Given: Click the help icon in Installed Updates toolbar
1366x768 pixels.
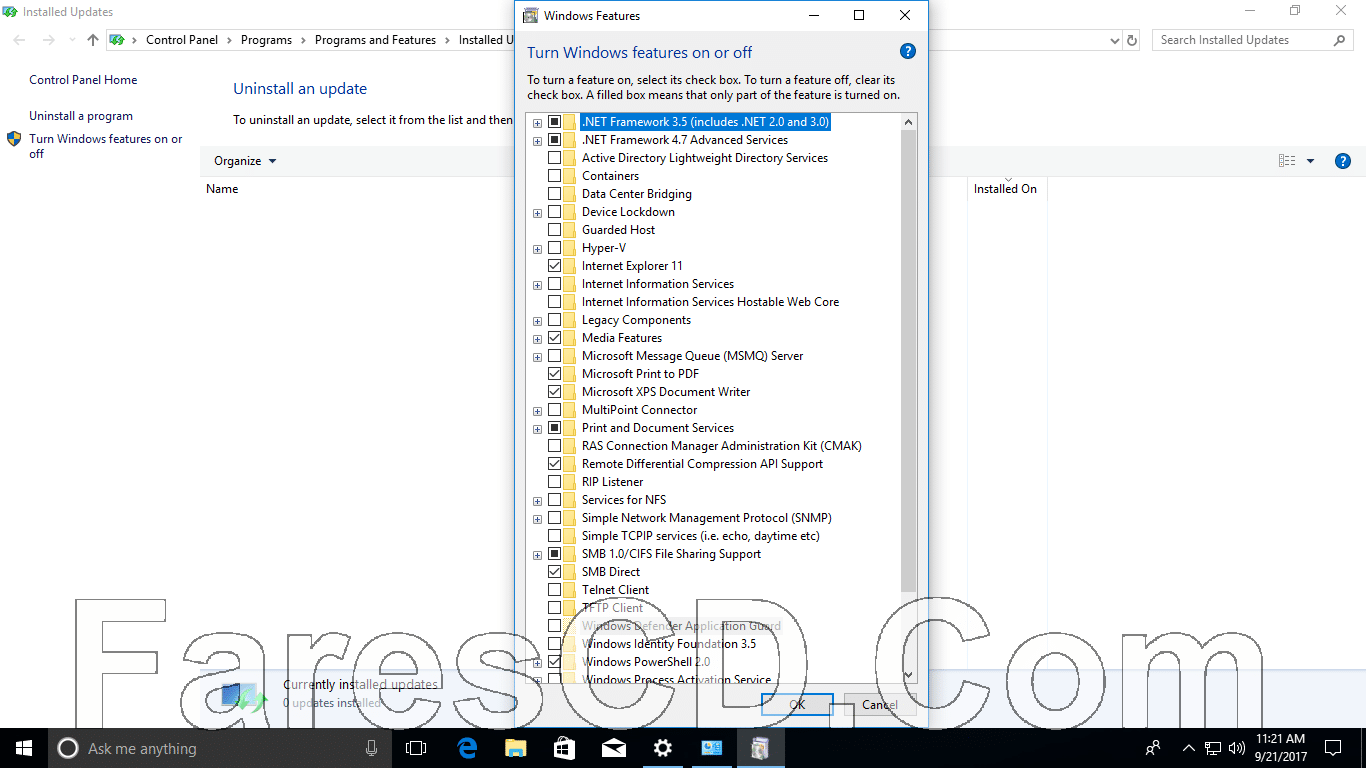Looking at the screenshot, I should 1343,161.
